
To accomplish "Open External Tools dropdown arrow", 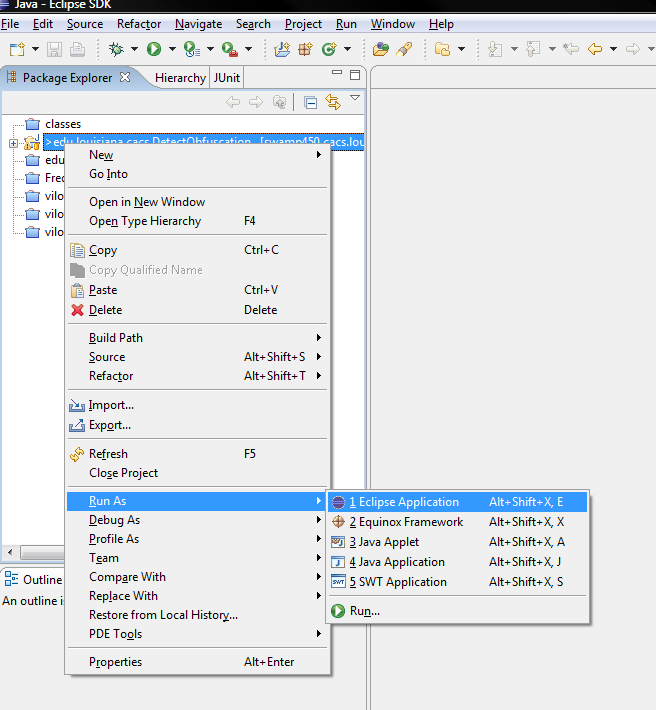I will click(x=249, y=49).
